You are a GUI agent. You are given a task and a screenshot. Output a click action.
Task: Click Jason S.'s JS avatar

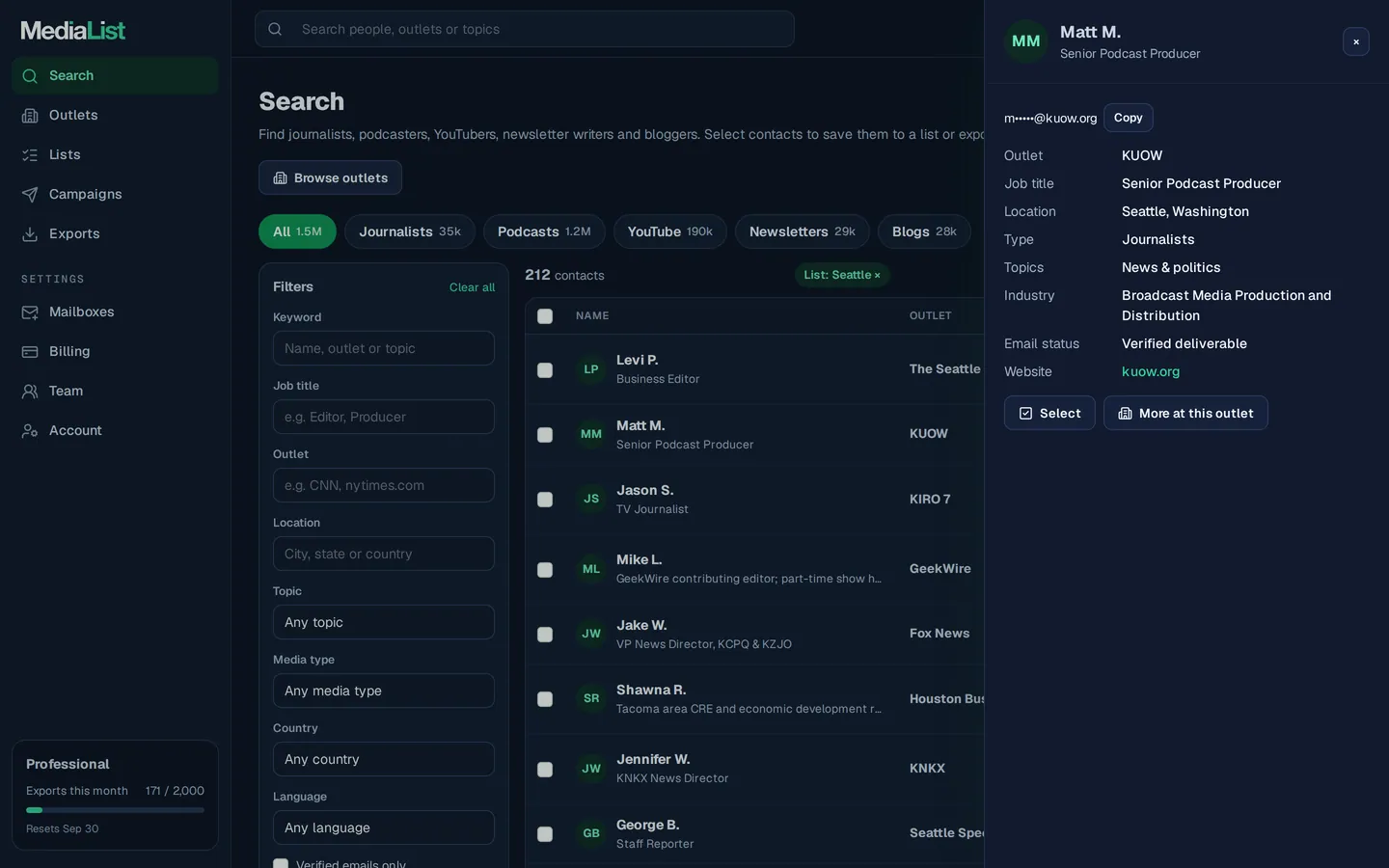coord(591,499)
